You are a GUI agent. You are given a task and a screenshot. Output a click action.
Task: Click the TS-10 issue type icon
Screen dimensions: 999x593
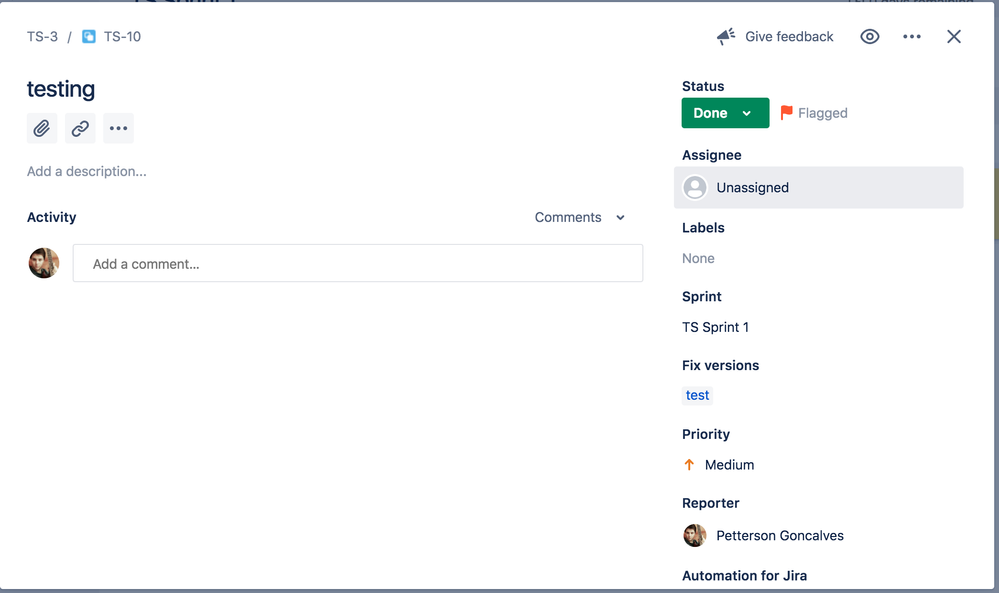88,36
